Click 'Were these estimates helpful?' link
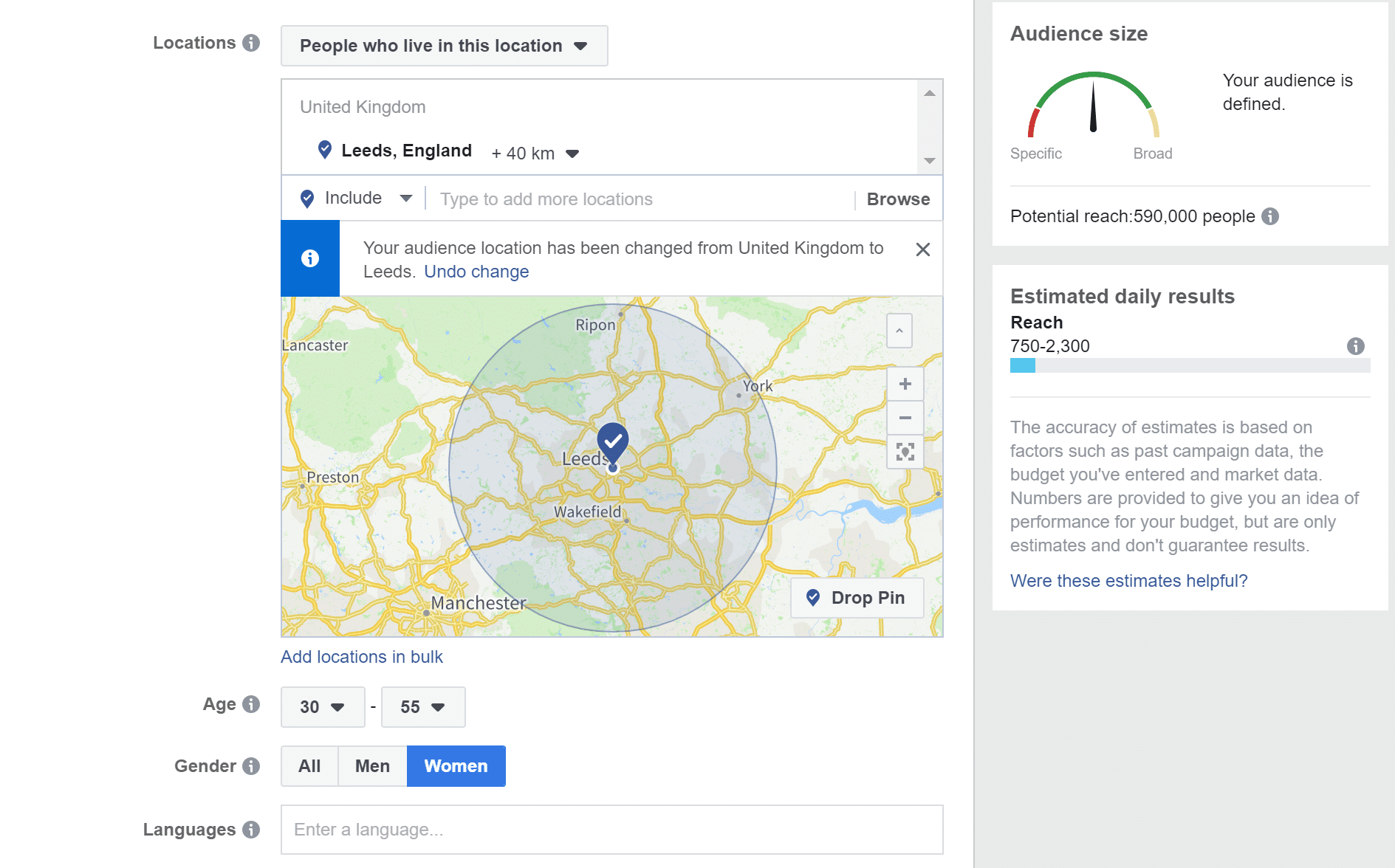Screen dimensions: 1395x868 coord(1128,581)
